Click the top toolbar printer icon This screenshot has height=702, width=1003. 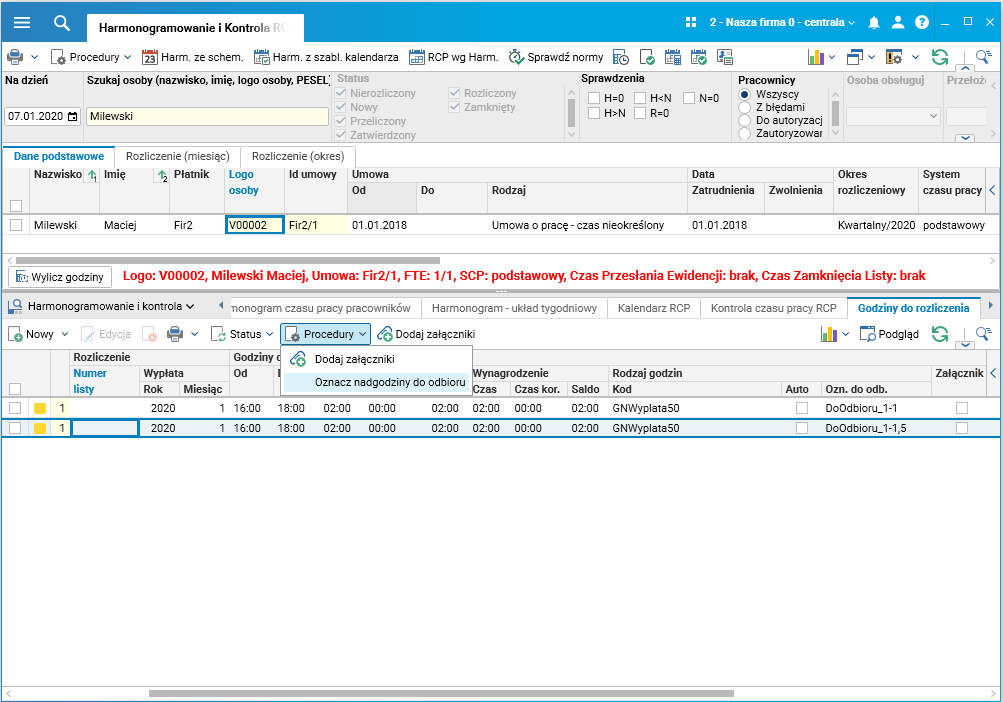pos(16,57)
